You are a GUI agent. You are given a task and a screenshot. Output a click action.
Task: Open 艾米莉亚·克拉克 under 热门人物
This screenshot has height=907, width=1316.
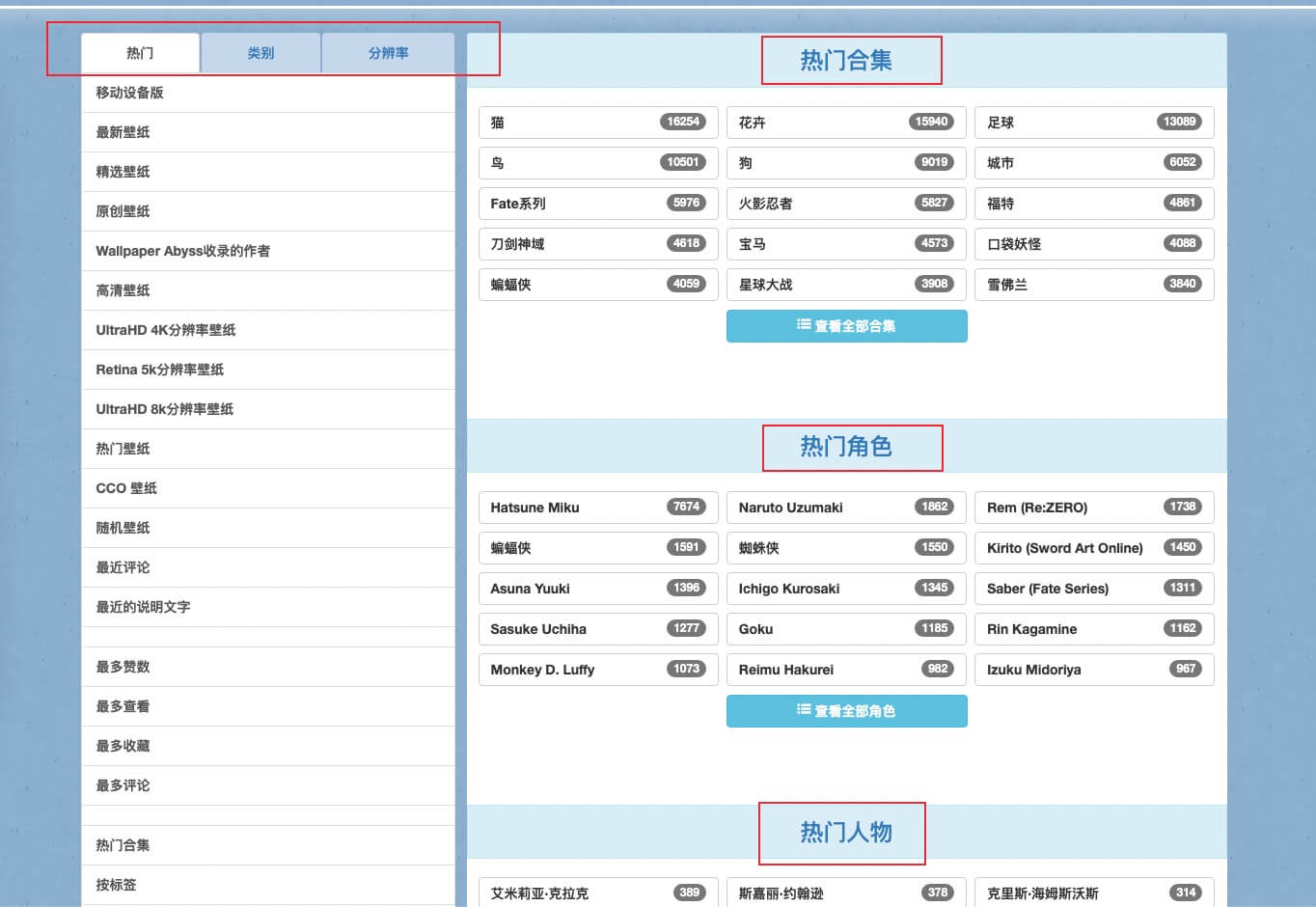(x=598, y=893)
